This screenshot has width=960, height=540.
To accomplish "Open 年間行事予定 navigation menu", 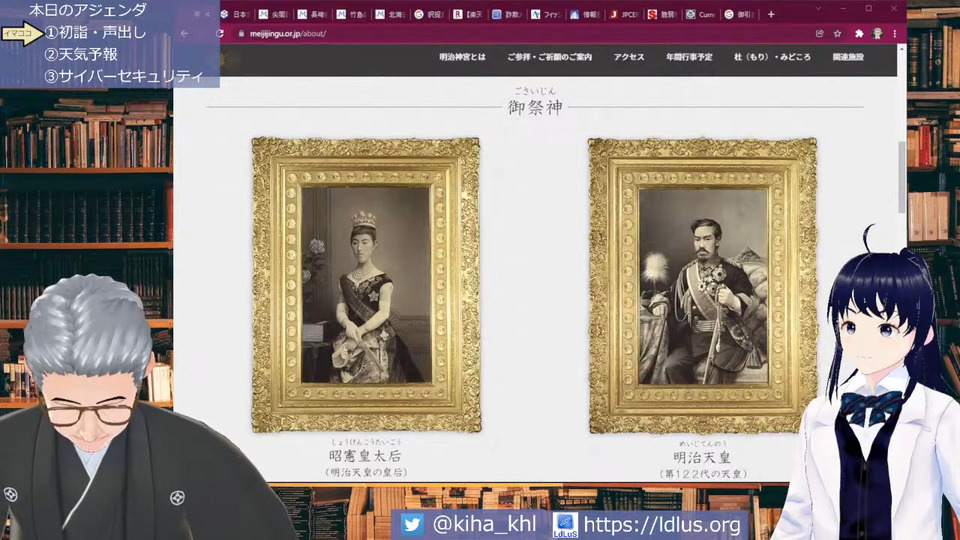I will click(x=689, y=57).
